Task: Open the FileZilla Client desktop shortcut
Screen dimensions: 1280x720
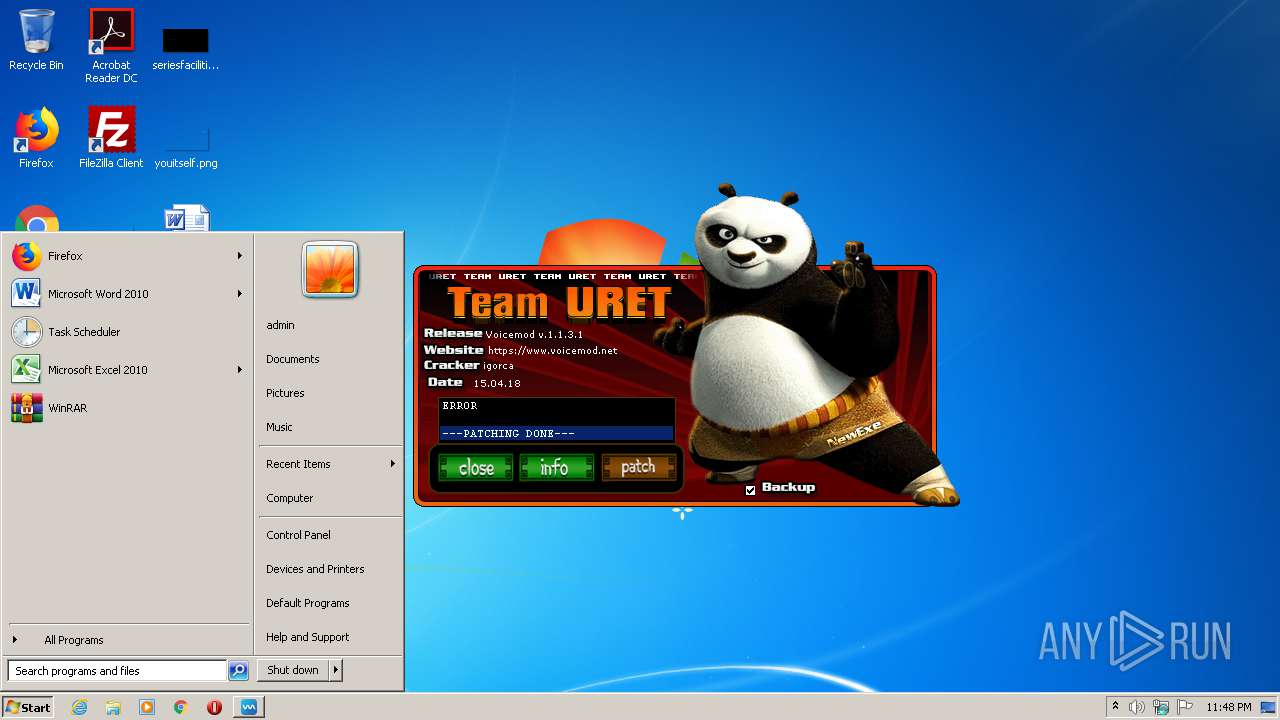Action: 111,138
